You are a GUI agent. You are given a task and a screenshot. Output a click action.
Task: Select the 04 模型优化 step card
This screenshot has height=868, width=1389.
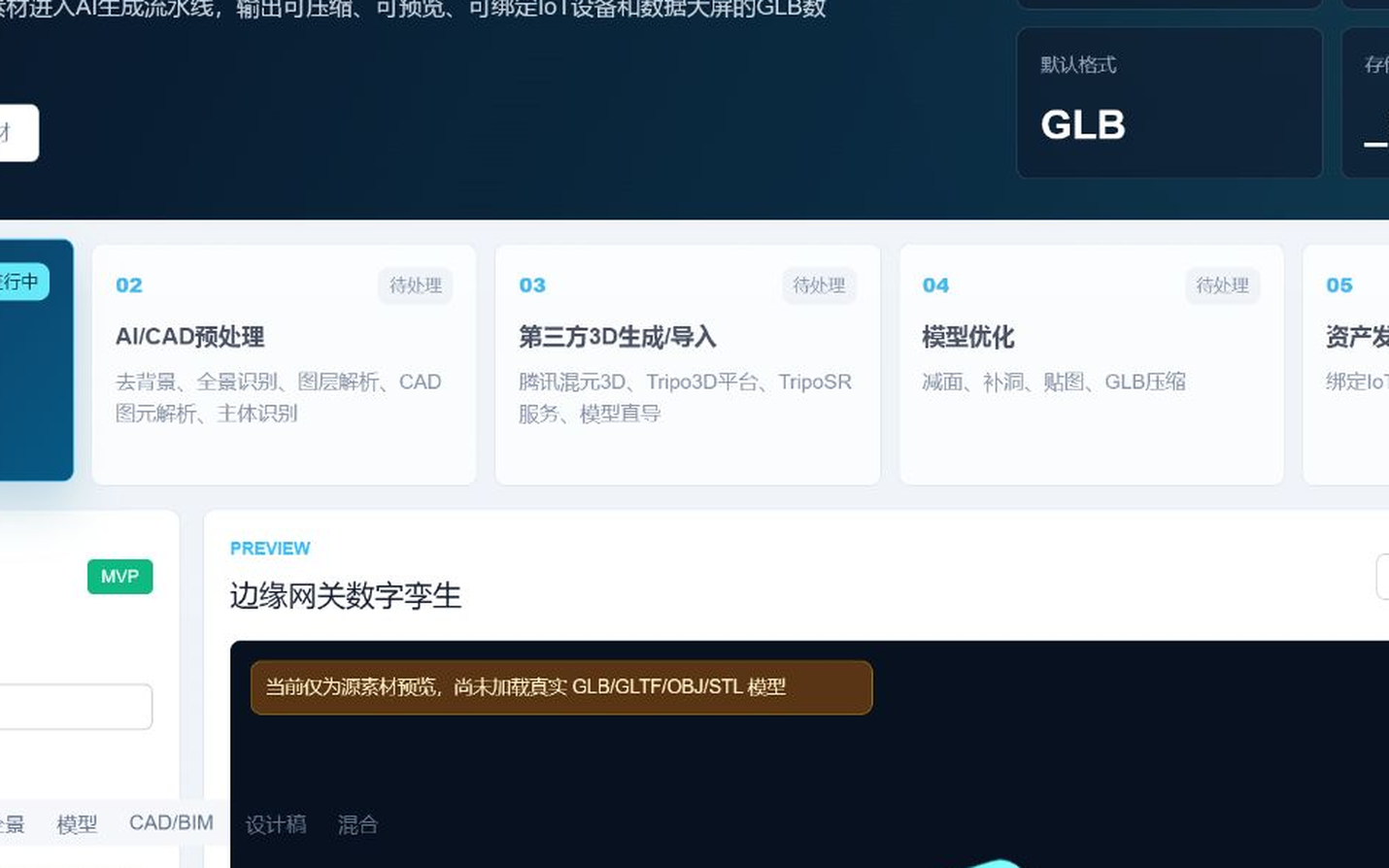pos(1091,364)
